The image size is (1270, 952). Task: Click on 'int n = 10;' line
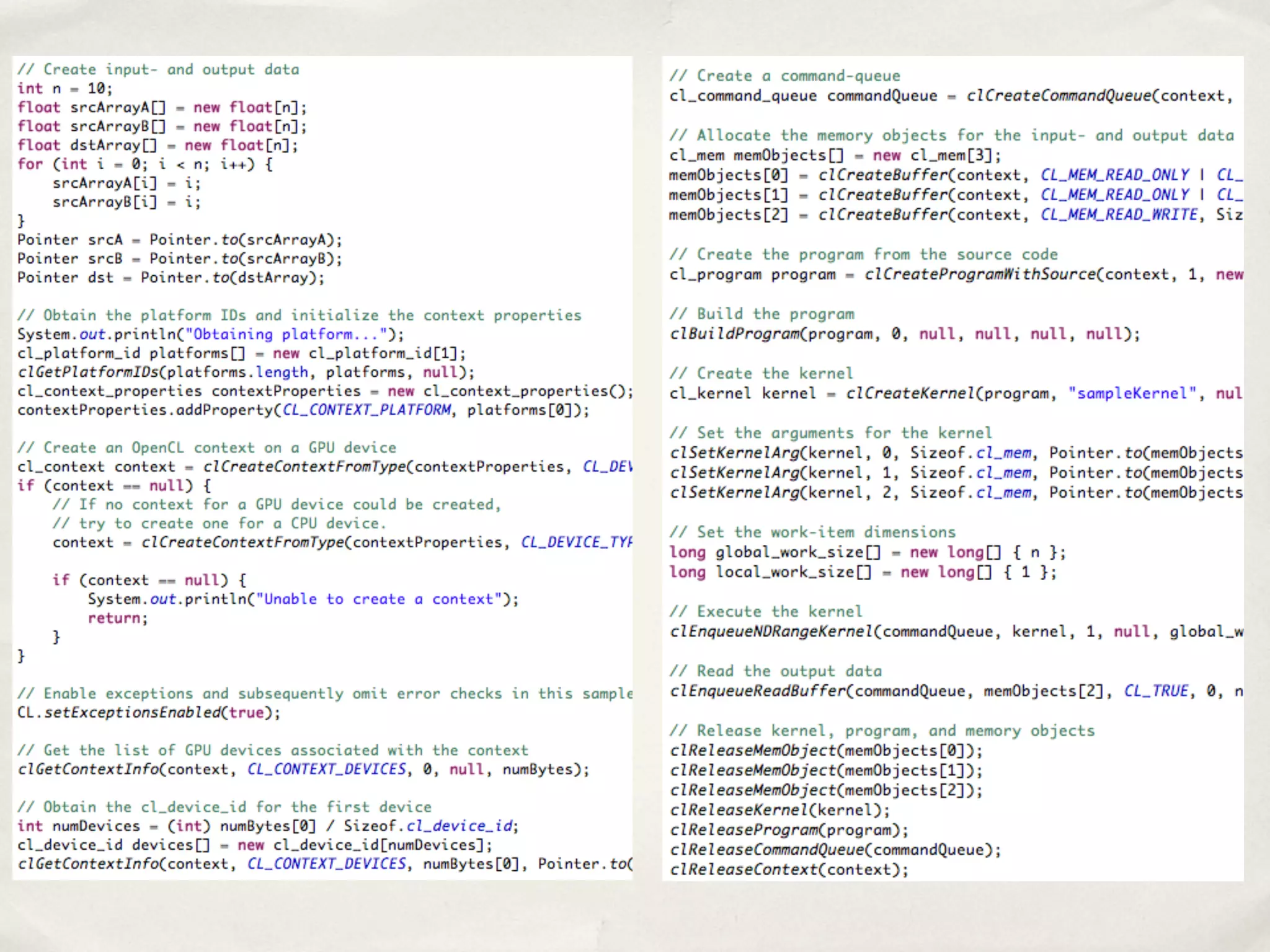(x=64, y=89)
